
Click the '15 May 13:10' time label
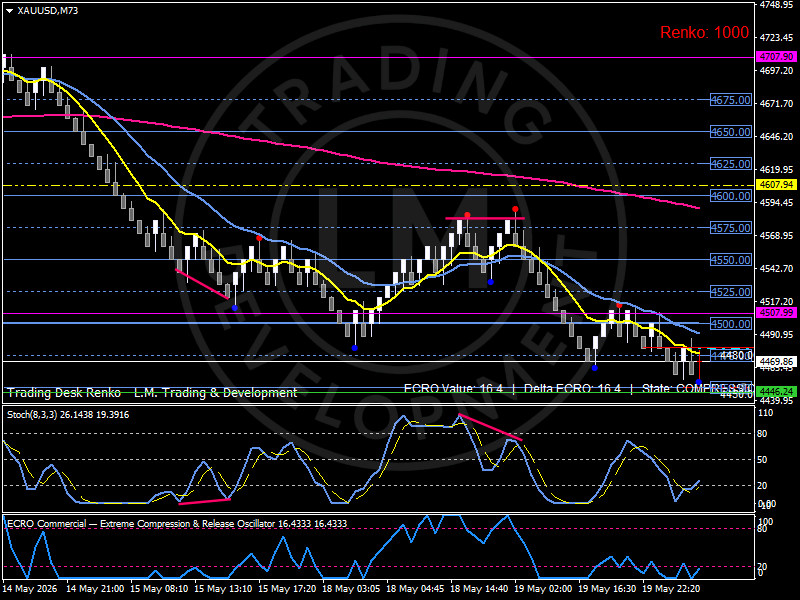pos(223,588)
